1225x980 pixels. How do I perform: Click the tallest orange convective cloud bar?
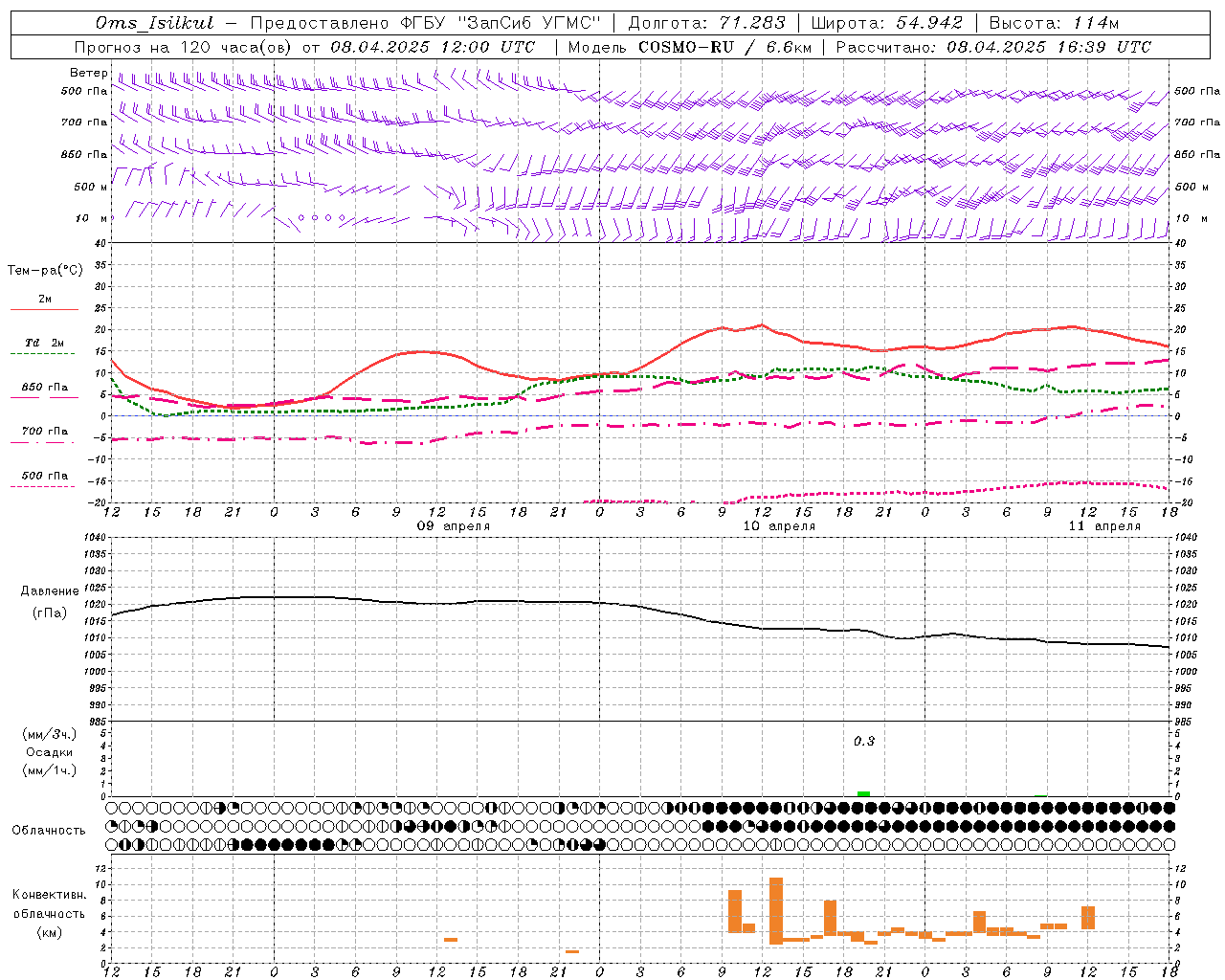point(776,911)
